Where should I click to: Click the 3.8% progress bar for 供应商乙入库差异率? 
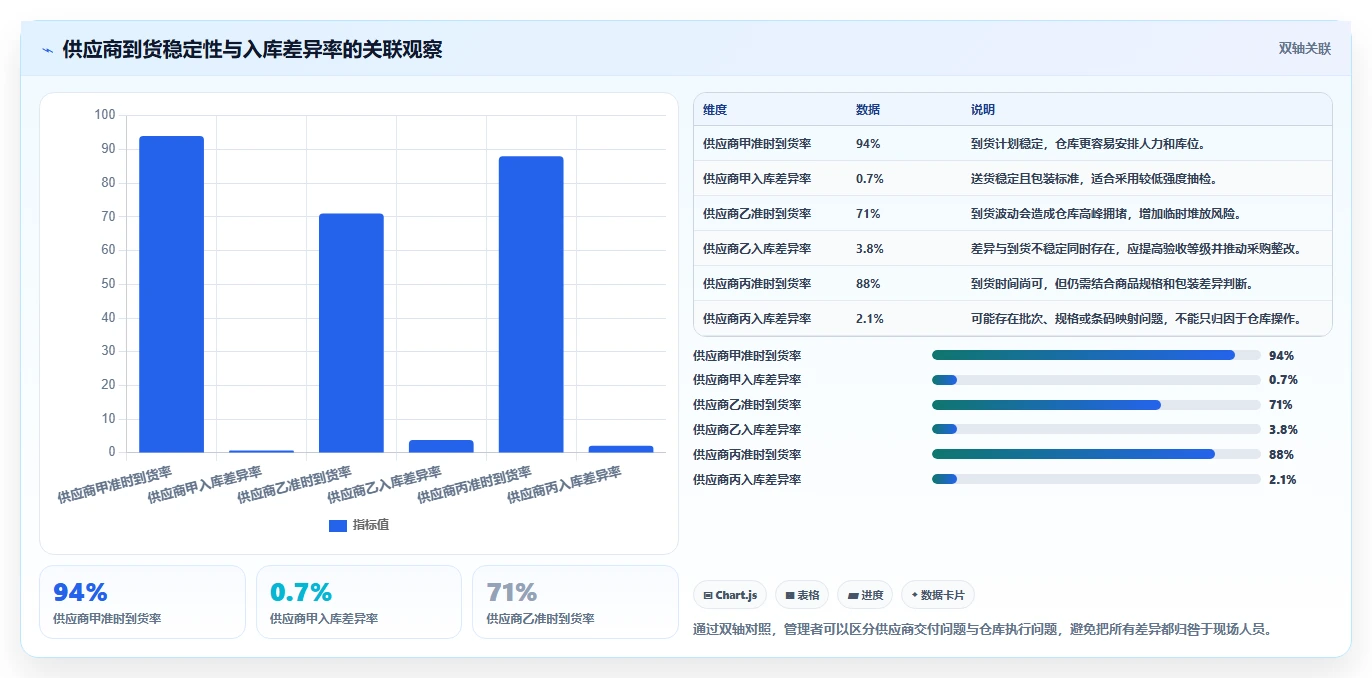coord(1096,430)
